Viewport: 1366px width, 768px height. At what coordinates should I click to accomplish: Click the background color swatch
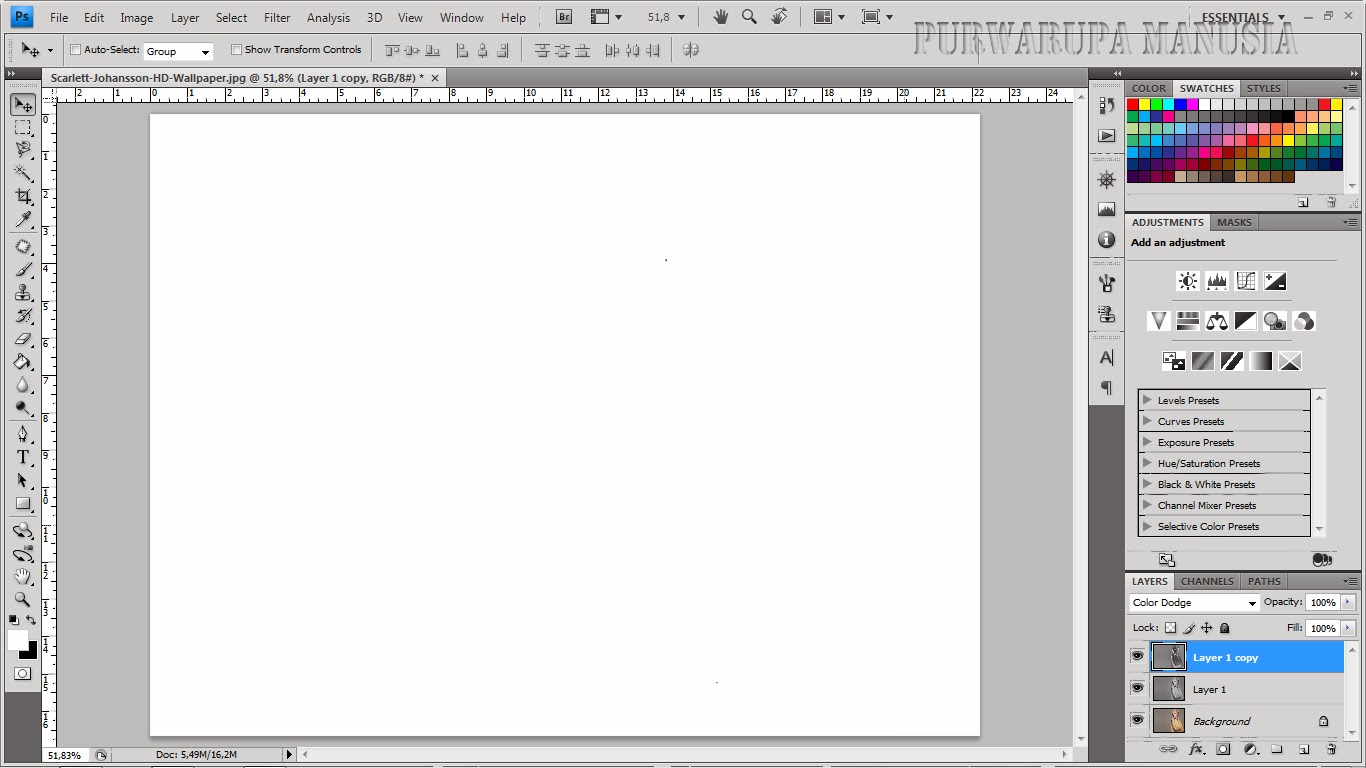pos(31,652)
